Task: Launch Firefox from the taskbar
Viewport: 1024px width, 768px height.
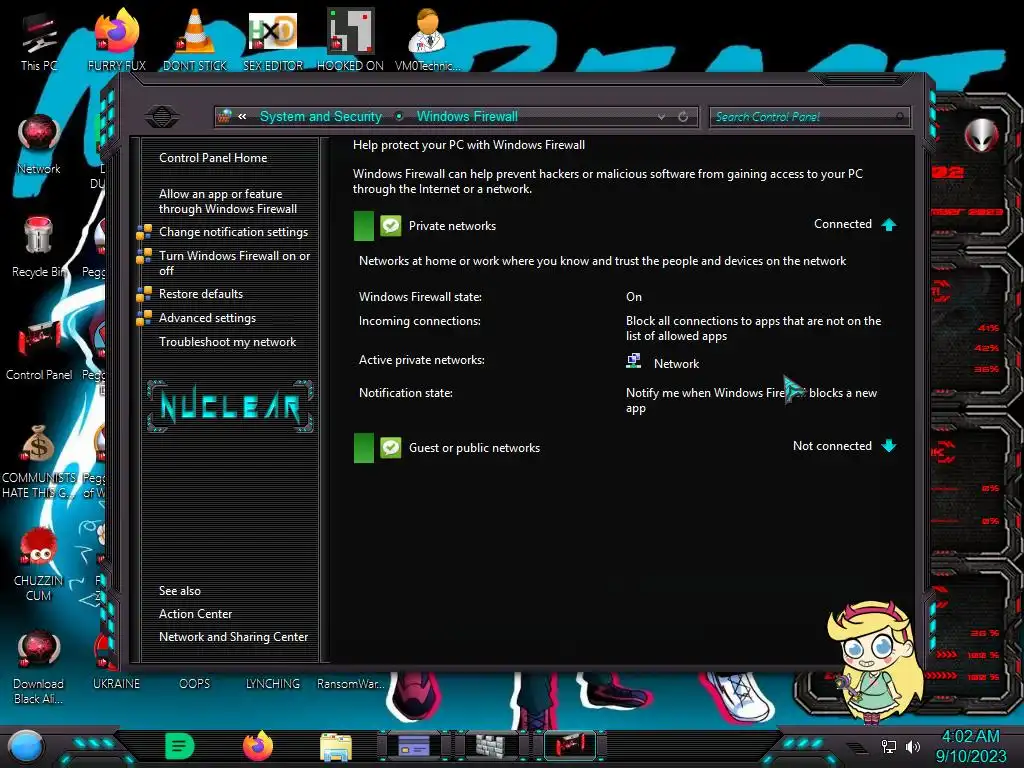Action: coord(257,746)
